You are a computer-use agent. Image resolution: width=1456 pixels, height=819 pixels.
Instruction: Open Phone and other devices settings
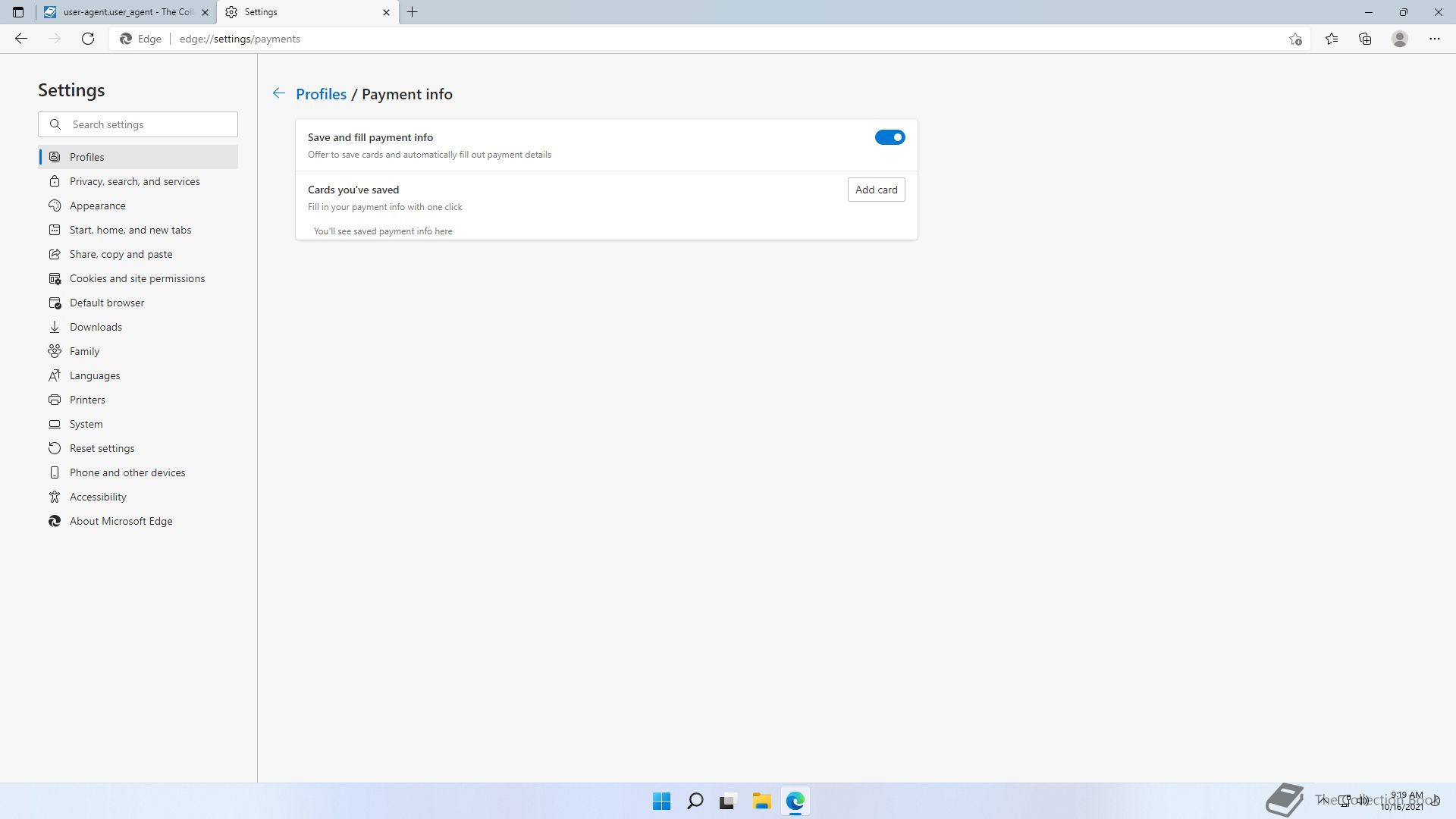point(138,472)
